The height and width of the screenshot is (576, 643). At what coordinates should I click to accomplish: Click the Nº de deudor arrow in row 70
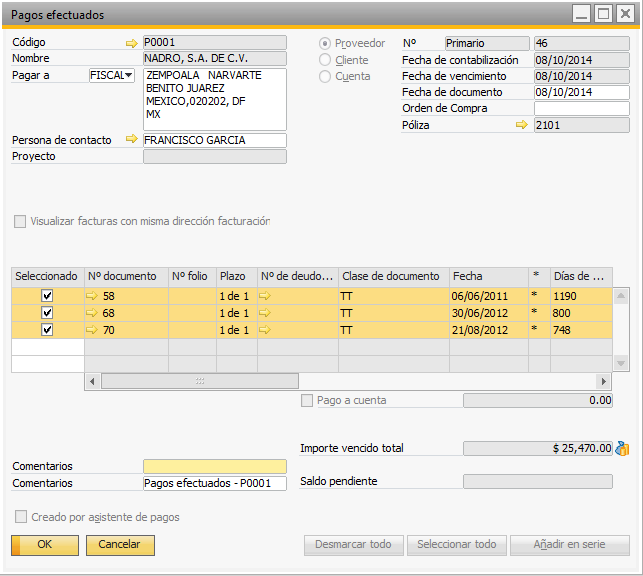(265, 330)
